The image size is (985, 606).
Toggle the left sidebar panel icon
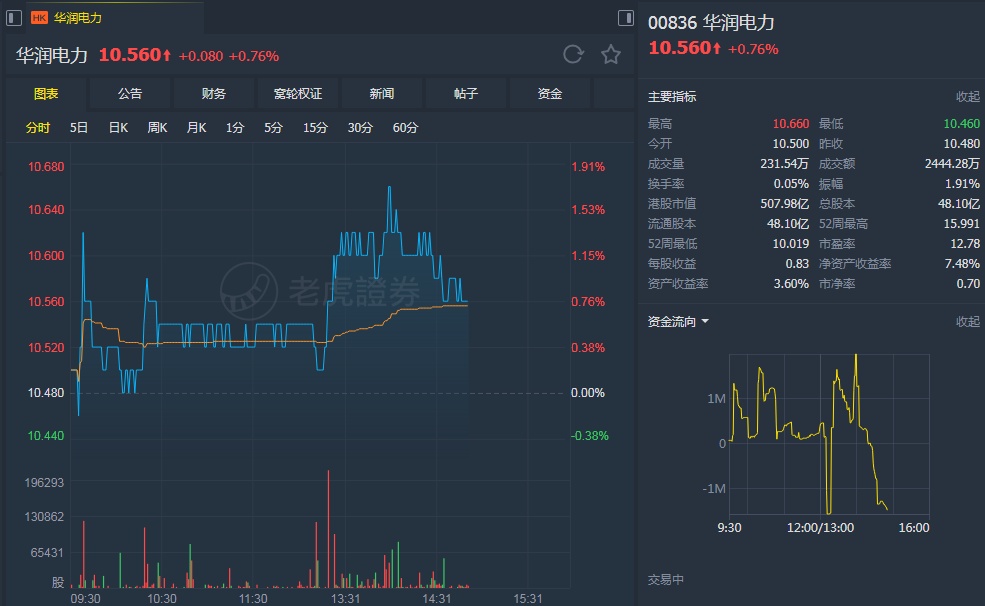coord(14,18)
